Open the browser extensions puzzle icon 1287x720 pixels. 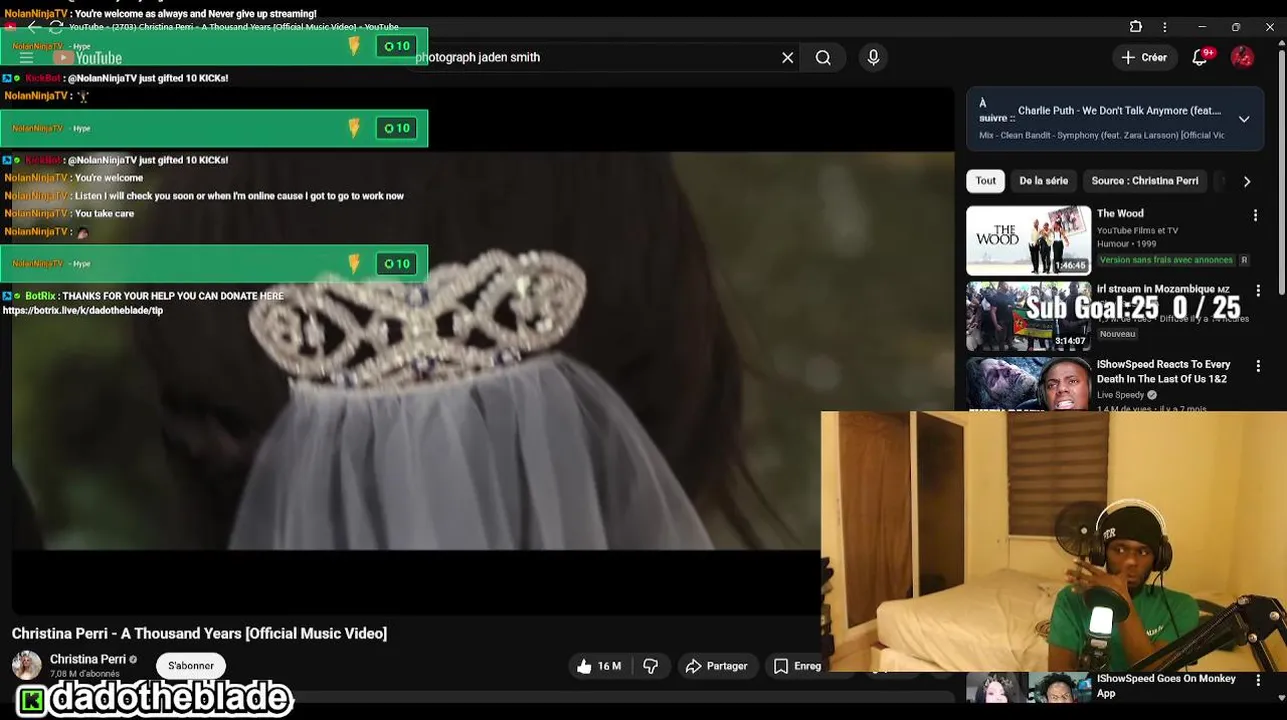(1136, 27)
